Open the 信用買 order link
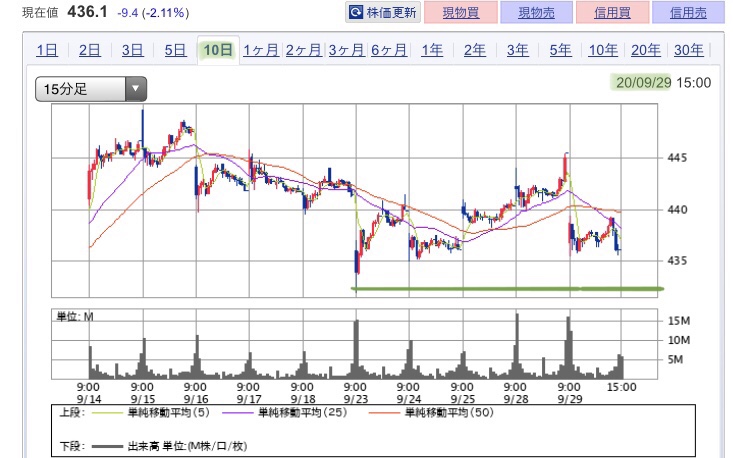Screen dimensions: 733x458 point(612,13)
